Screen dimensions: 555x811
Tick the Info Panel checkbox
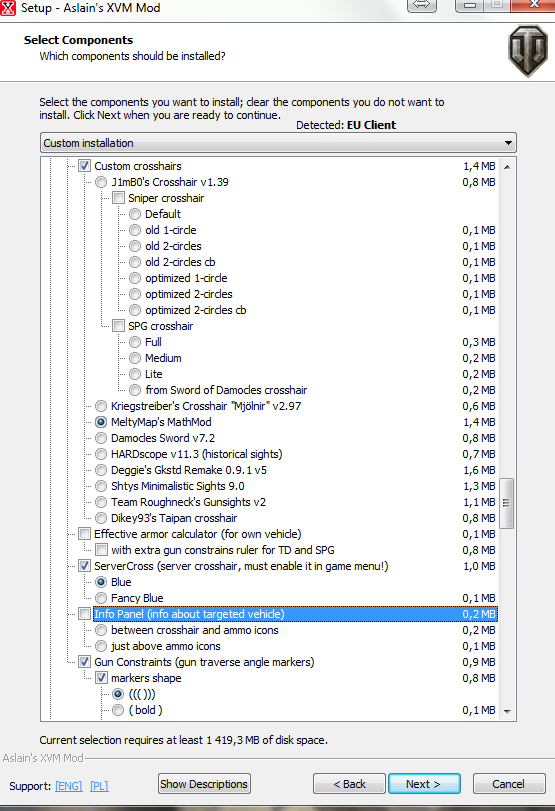tap(84, 614)
